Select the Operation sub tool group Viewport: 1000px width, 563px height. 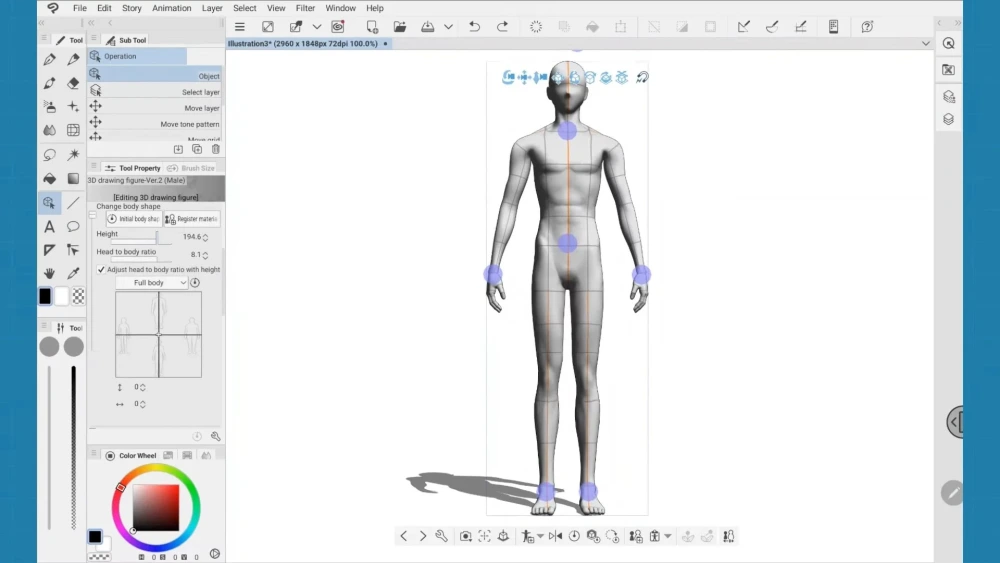pos(137,56)
